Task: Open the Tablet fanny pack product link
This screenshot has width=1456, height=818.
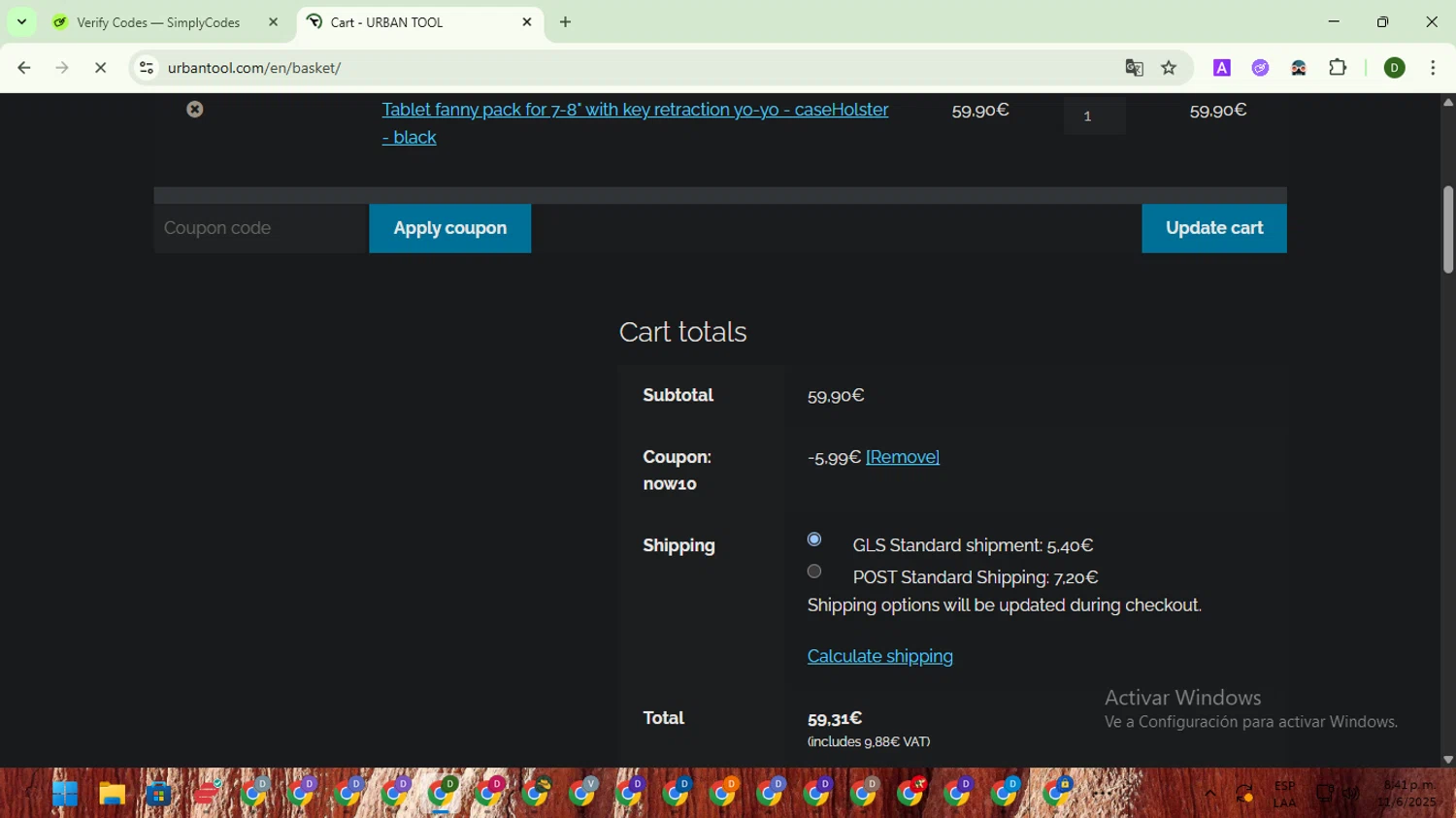Action: pos(635,123)
